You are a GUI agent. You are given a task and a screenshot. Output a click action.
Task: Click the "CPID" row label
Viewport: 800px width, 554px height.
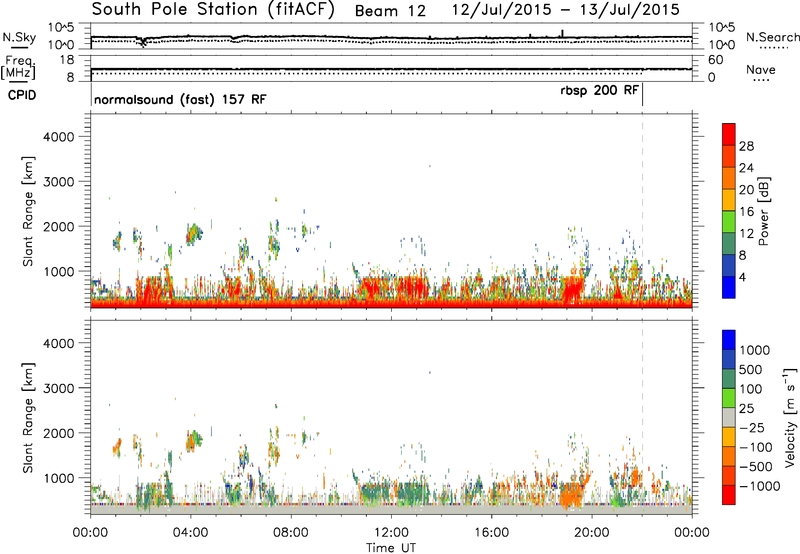pos(22,95)
